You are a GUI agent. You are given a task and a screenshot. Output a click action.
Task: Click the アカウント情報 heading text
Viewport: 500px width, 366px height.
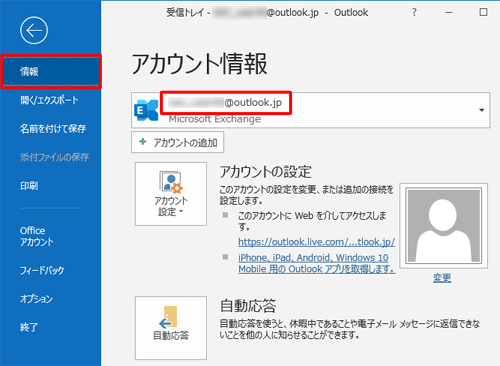[x=199, y=64]
